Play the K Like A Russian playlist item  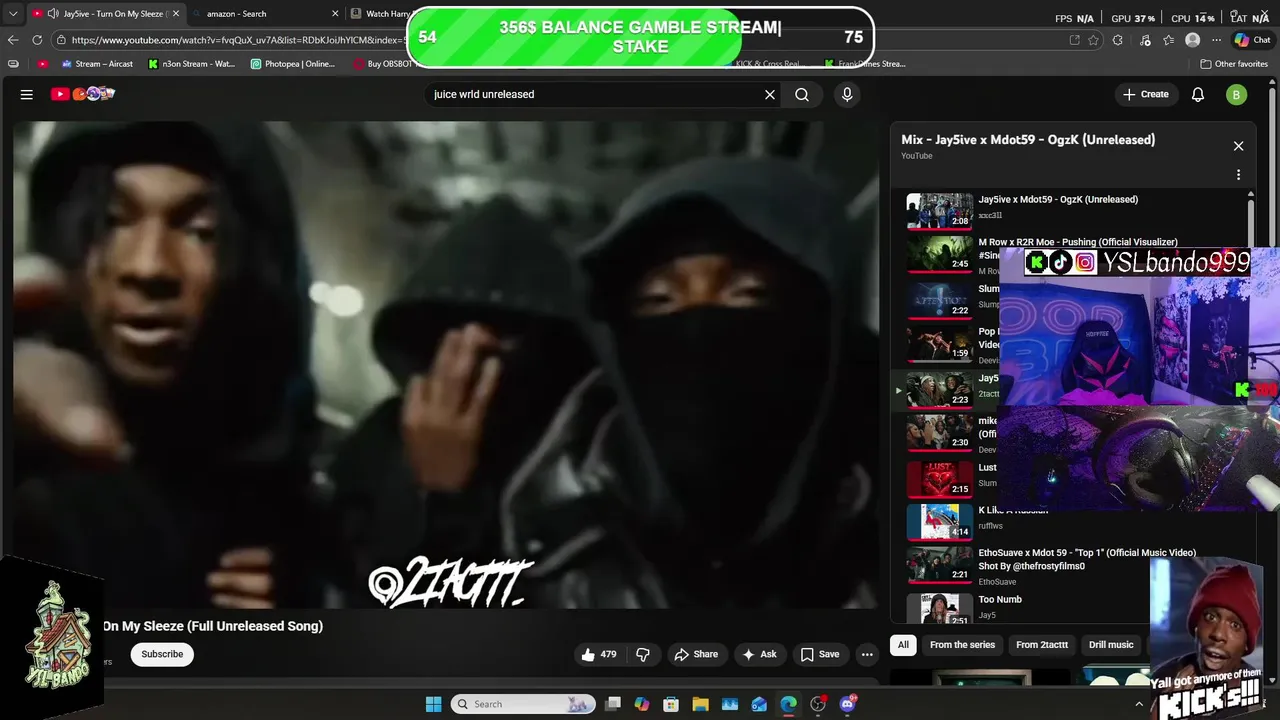tap(1070, 521)
